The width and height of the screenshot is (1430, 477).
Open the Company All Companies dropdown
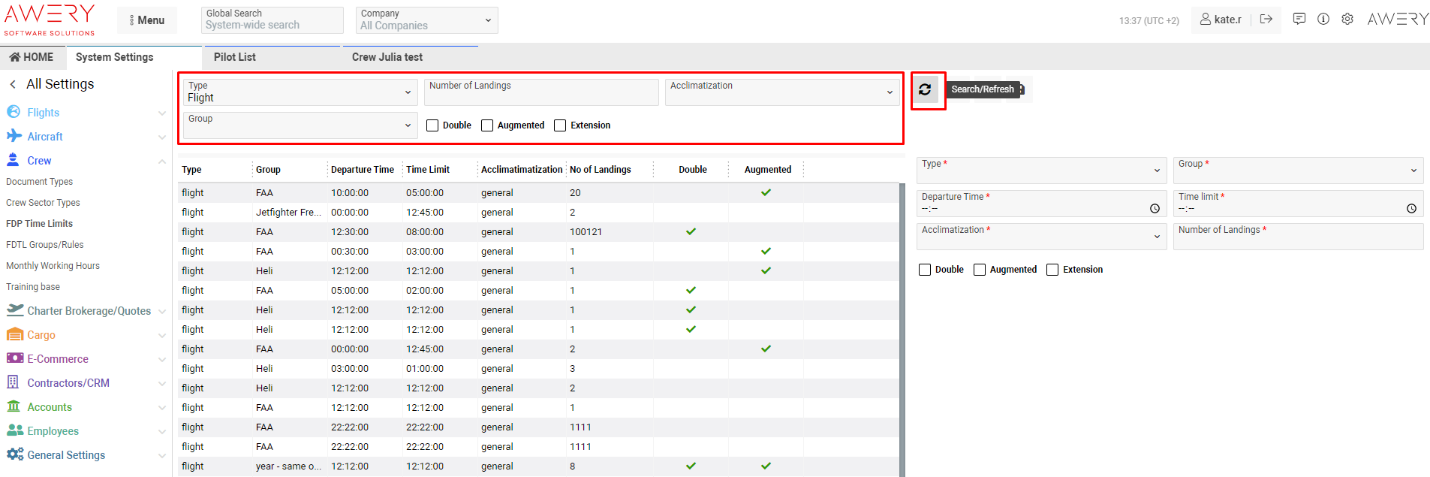[x=426, y=20]
